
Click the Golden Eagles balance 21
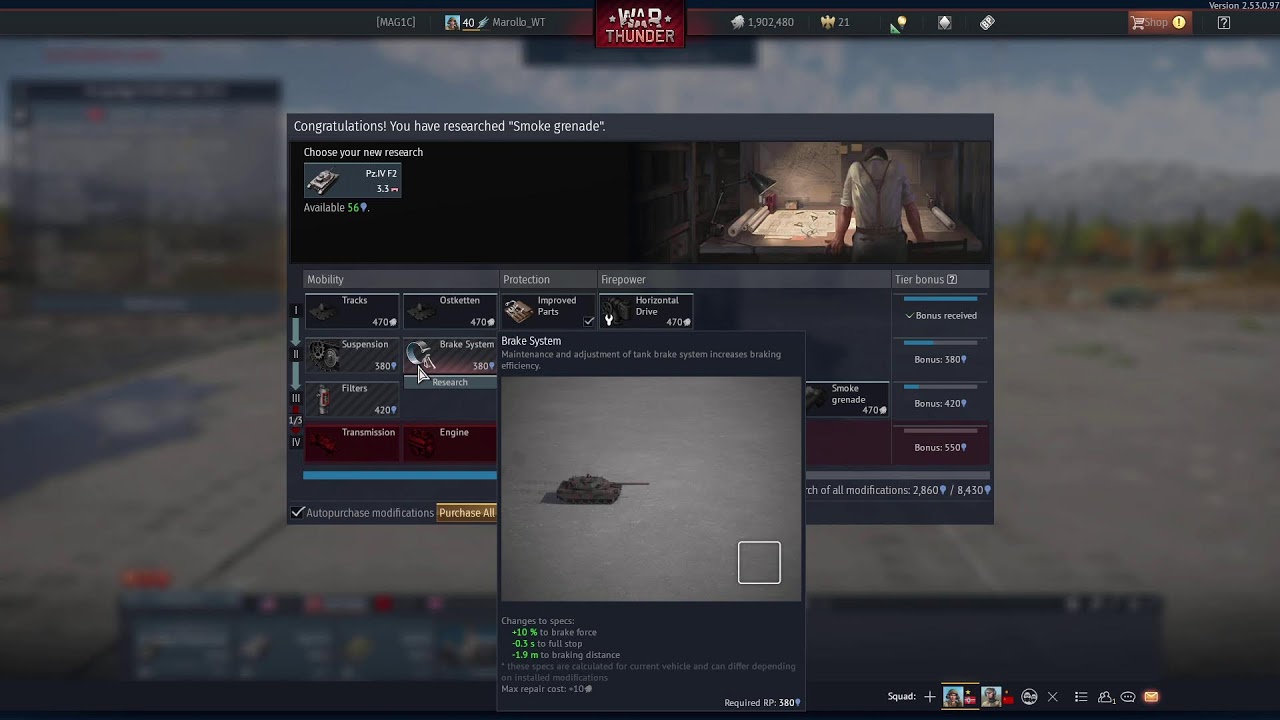click(835, 22)
